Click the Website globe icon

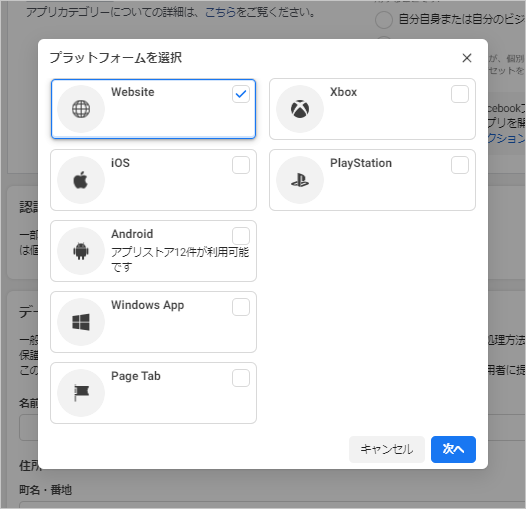tap(81, 109)
